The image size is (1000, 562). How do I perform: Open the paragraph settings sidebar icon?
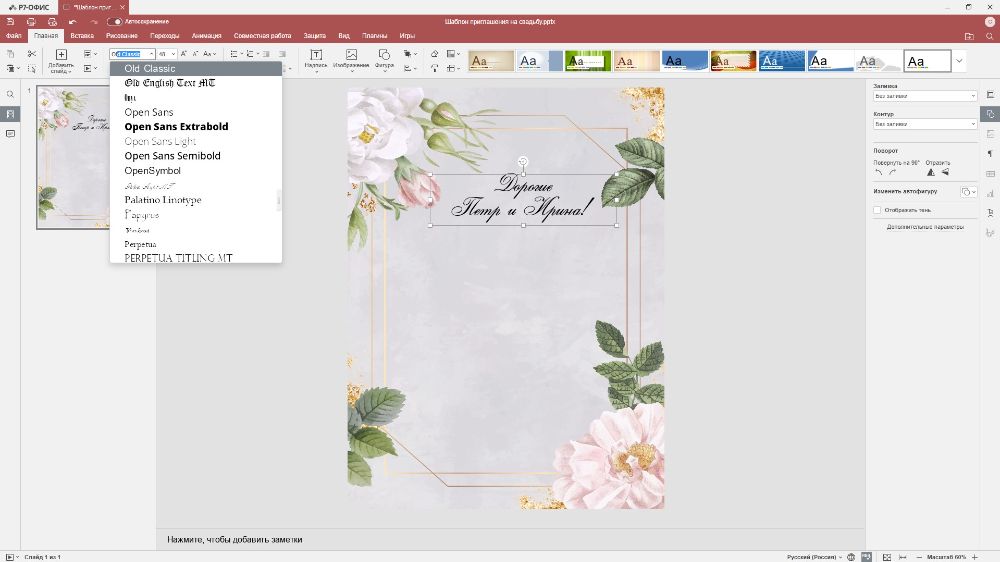tap(990, 153)
